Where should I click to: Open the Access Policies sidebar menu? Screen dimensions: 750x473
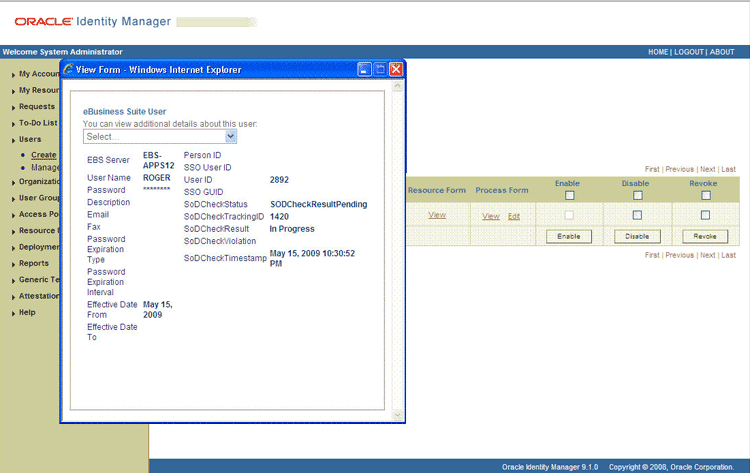[39, 214]
